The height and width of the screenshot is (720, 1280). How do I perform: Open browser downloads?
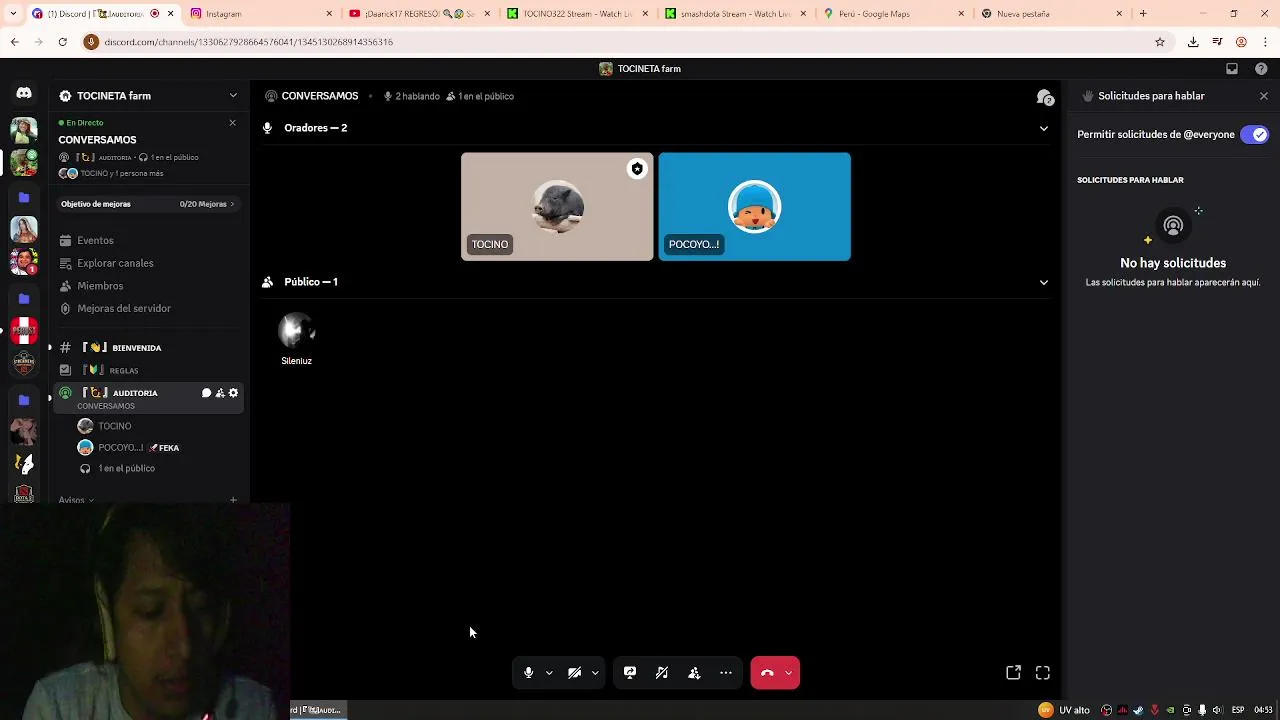1193,42
